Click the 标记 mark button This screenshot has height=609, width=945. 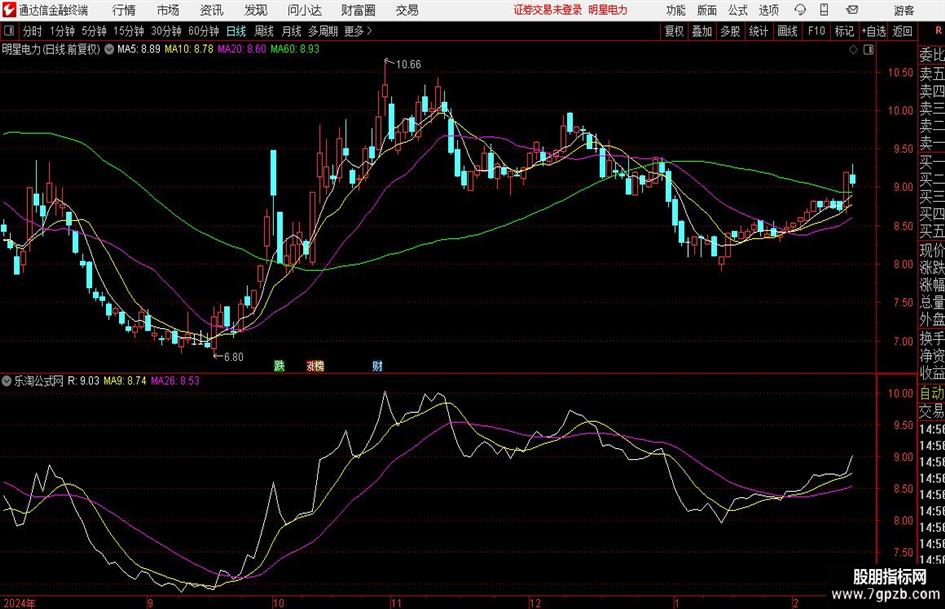click(x=844, y=31)
